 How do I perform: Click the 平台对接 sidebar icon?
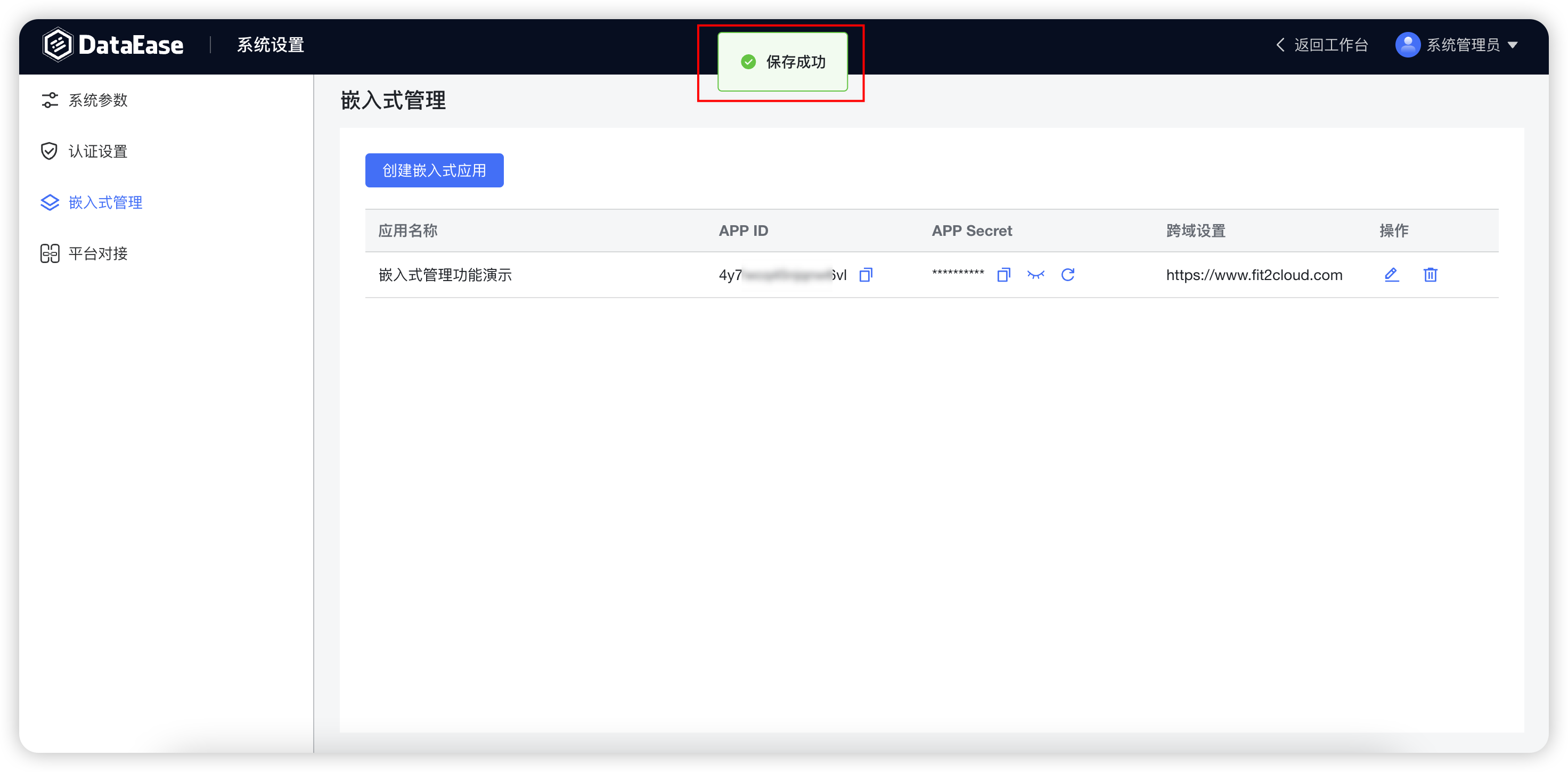[50, 253]
